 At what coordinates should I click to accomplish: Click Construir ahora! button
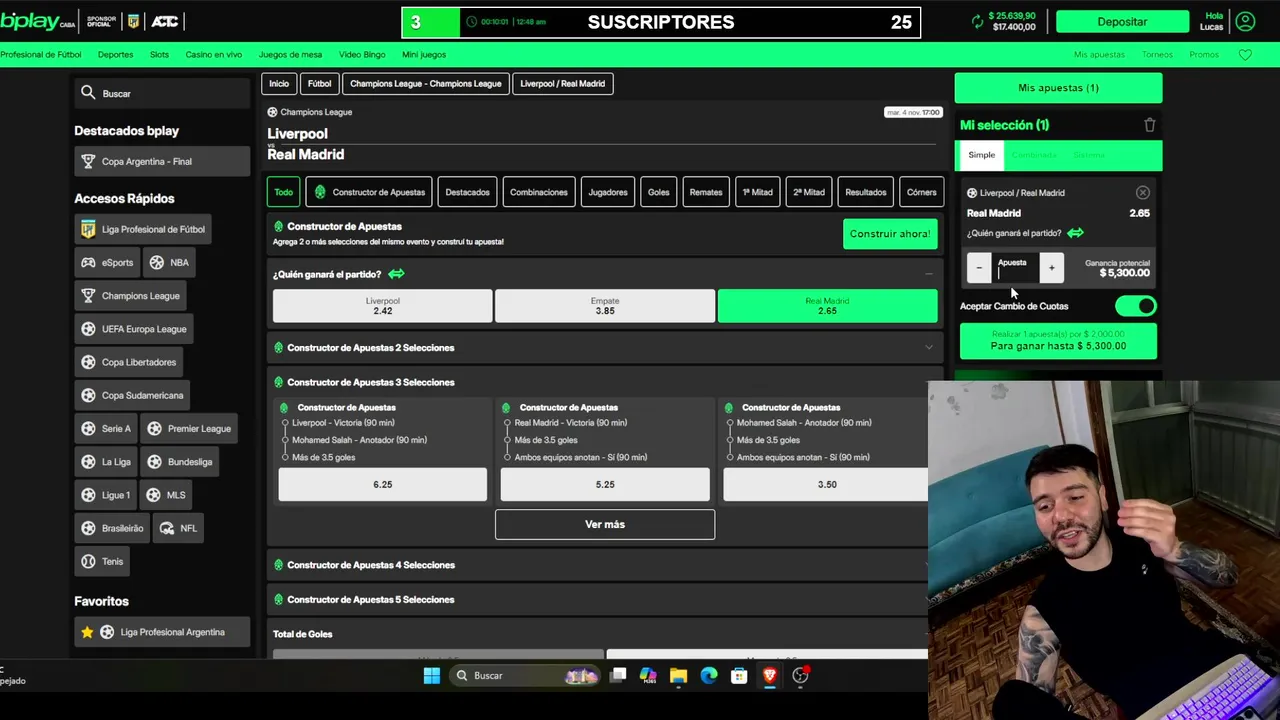point(890,234)
